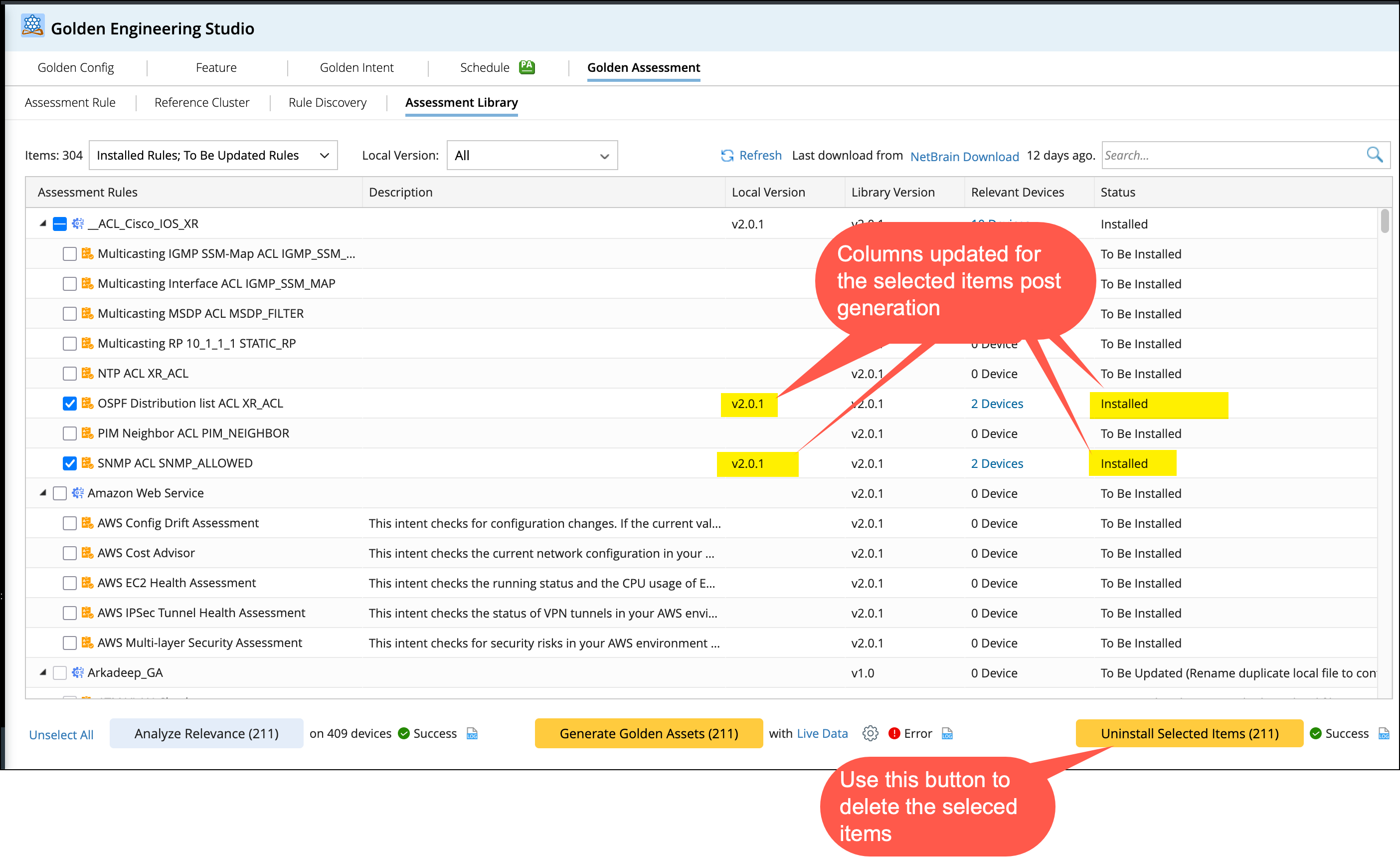1400x859 pixels.
Task: Open the Local Version dropdown
Action: coord(532,155)
